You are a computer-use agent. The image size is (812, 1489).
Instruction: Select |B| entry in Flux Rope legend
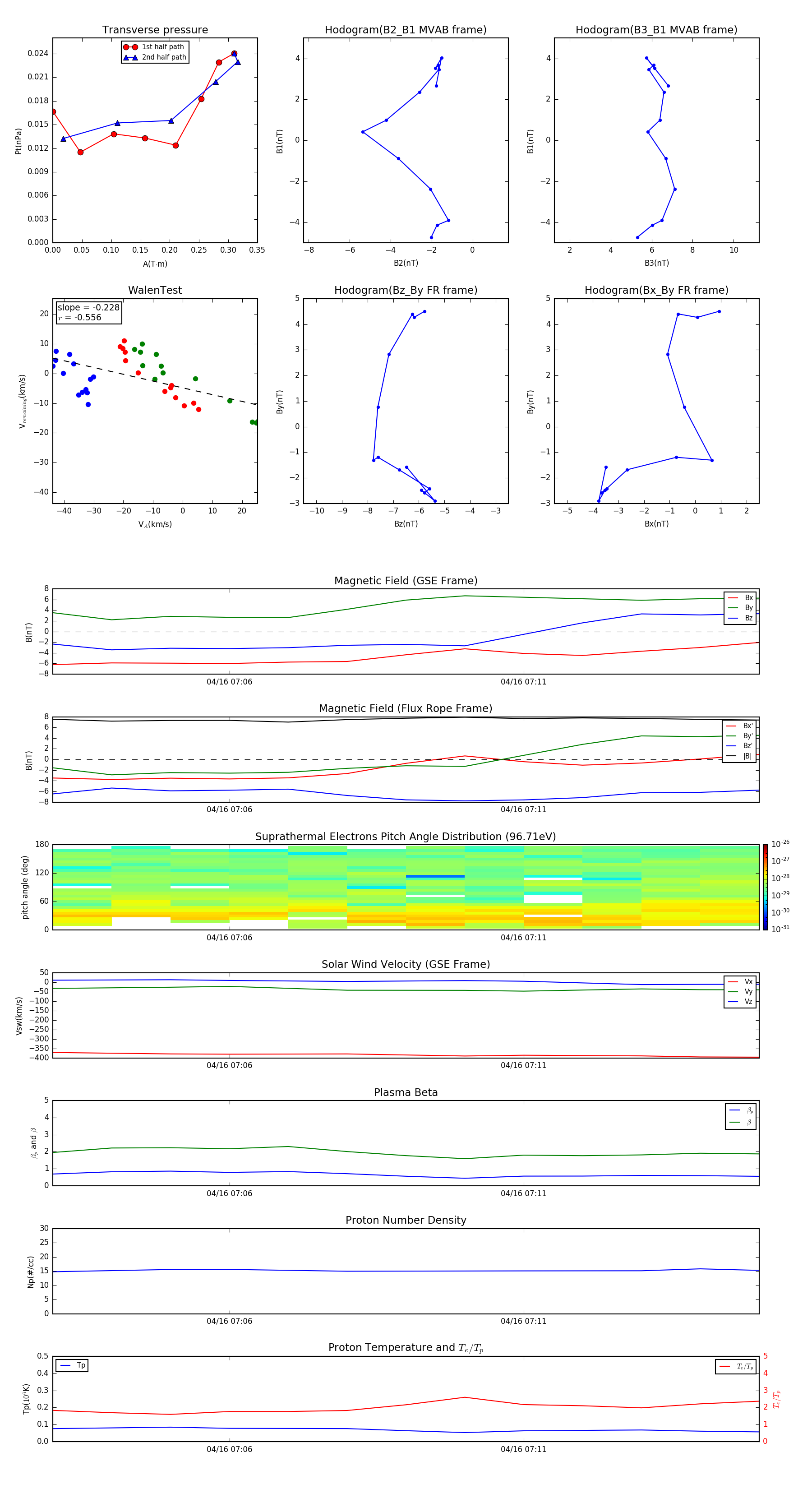(x=740, y=756)
